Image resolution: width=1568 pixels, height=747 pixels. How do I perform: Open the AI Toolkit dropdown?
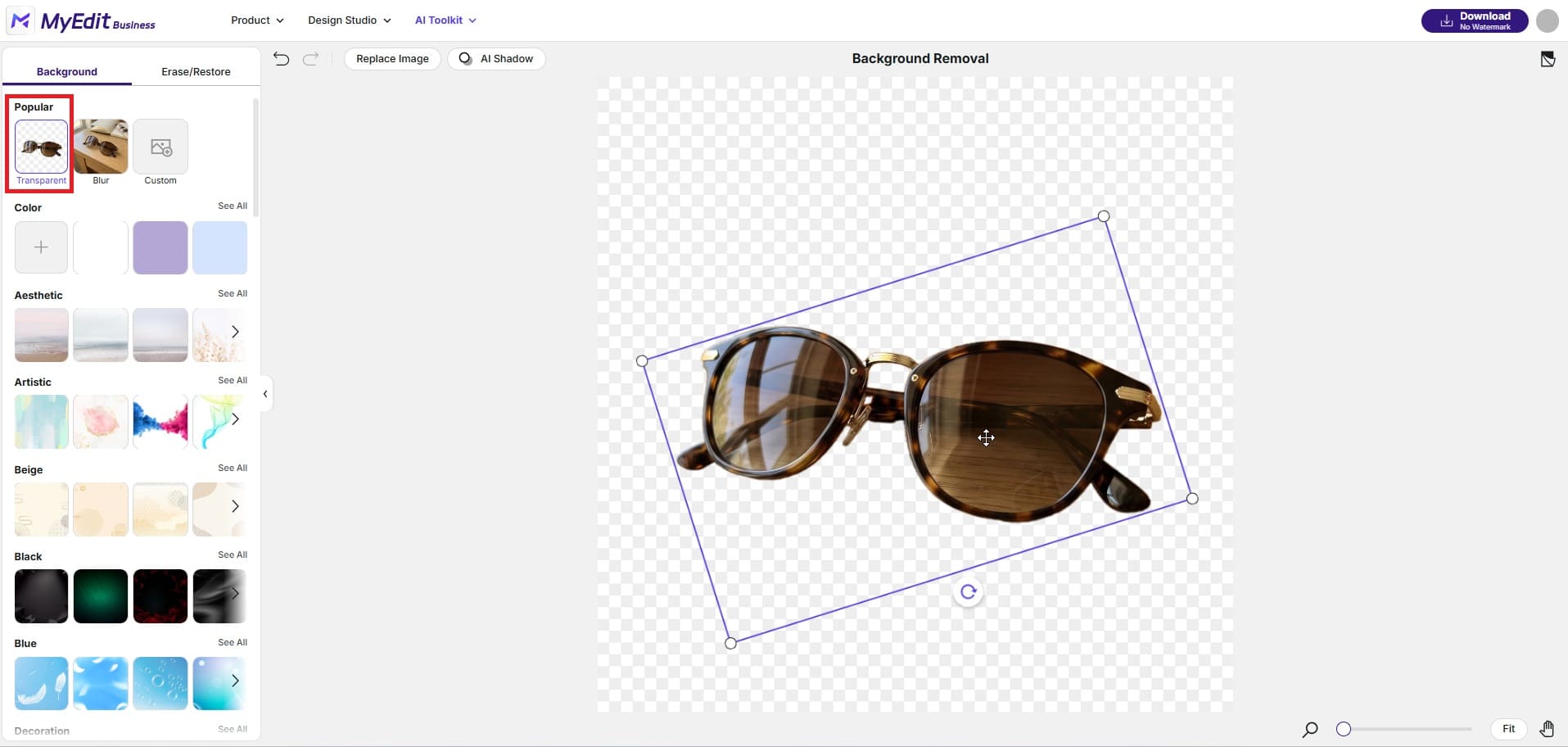click(445, 20)
